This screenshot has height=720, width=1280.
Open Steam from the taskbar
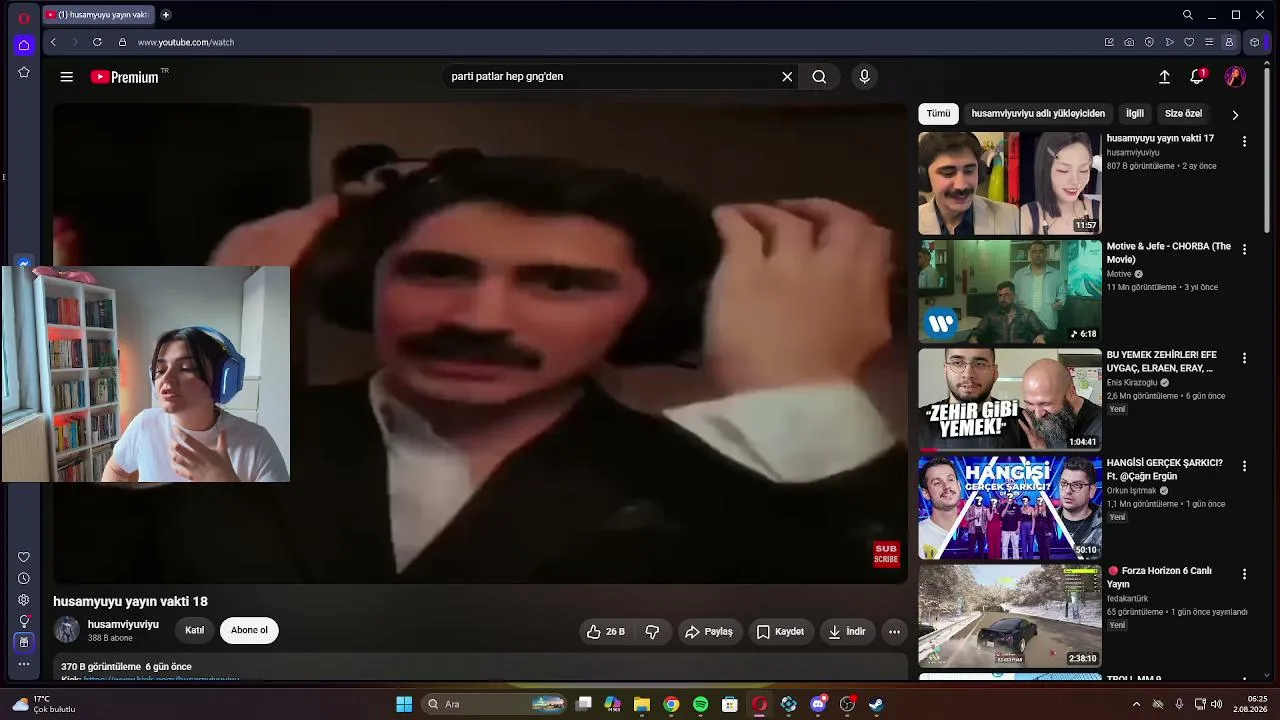pyautogui.click(x=876, y=704)
